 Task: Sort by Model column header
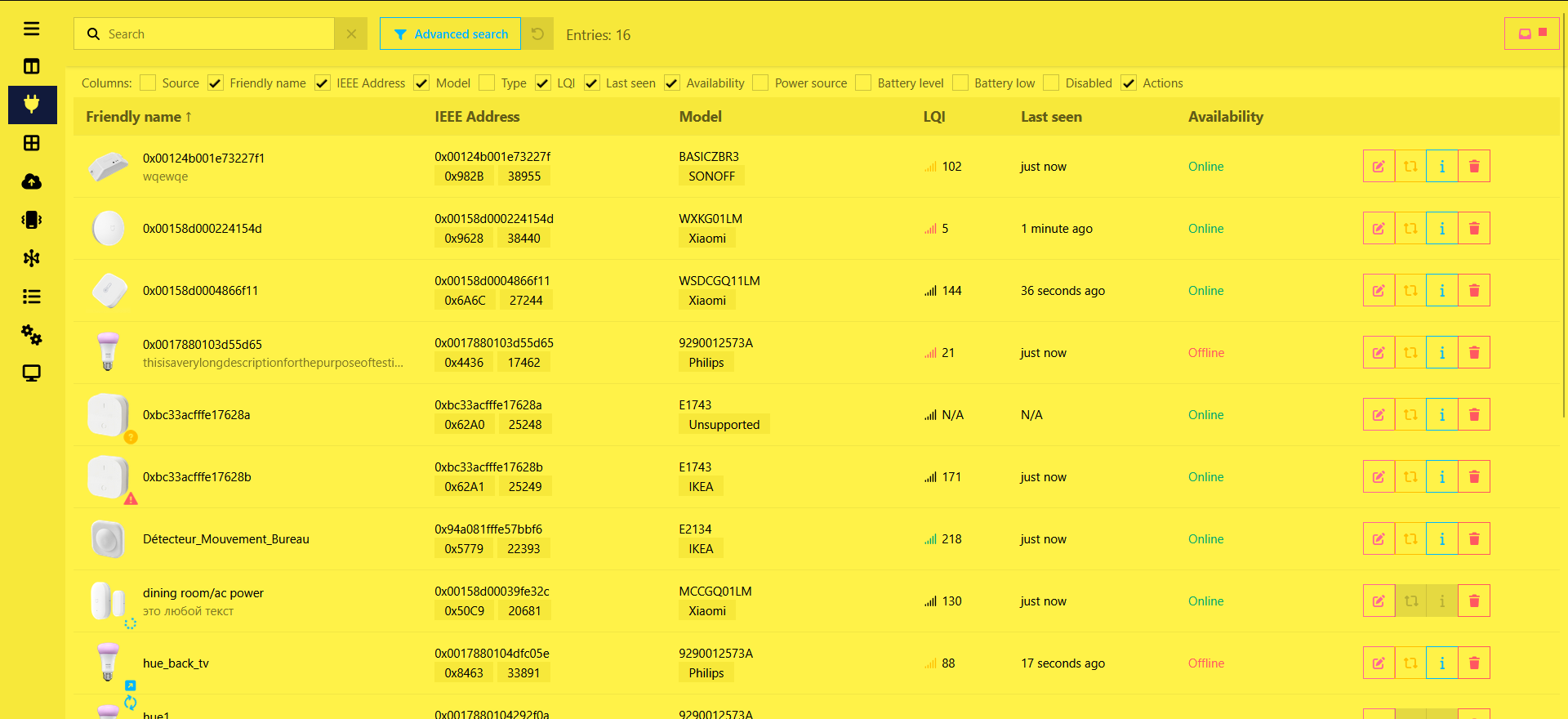[701, 117]
